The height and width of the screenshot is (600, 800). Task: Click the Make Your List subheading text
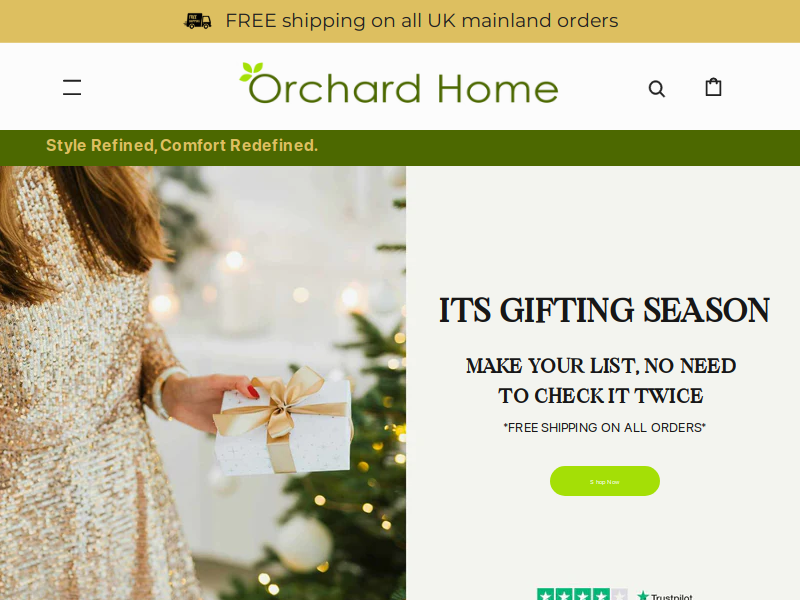pyautogui.click(x=601, y=381)
